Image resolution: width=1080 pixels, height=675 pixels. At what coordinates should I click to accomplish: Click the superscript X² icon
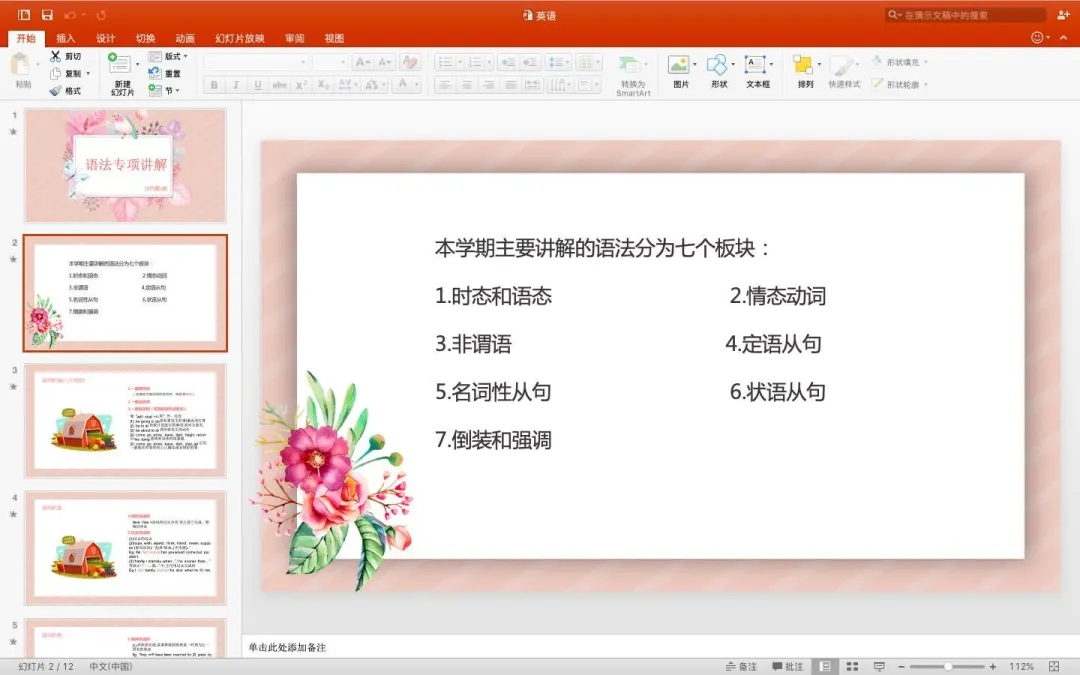coord(301,85)
